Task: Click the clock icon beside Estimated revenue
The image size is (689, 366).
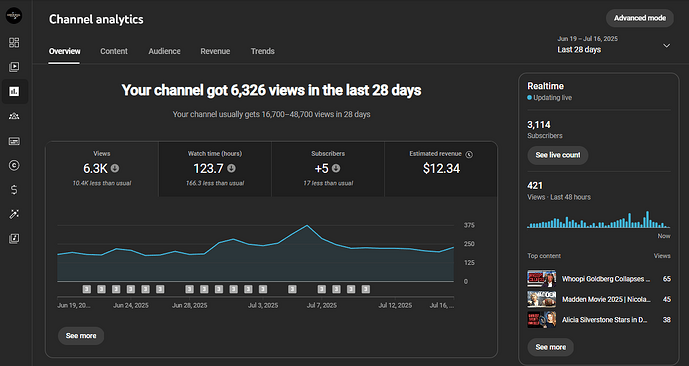Action: (469, 154)
